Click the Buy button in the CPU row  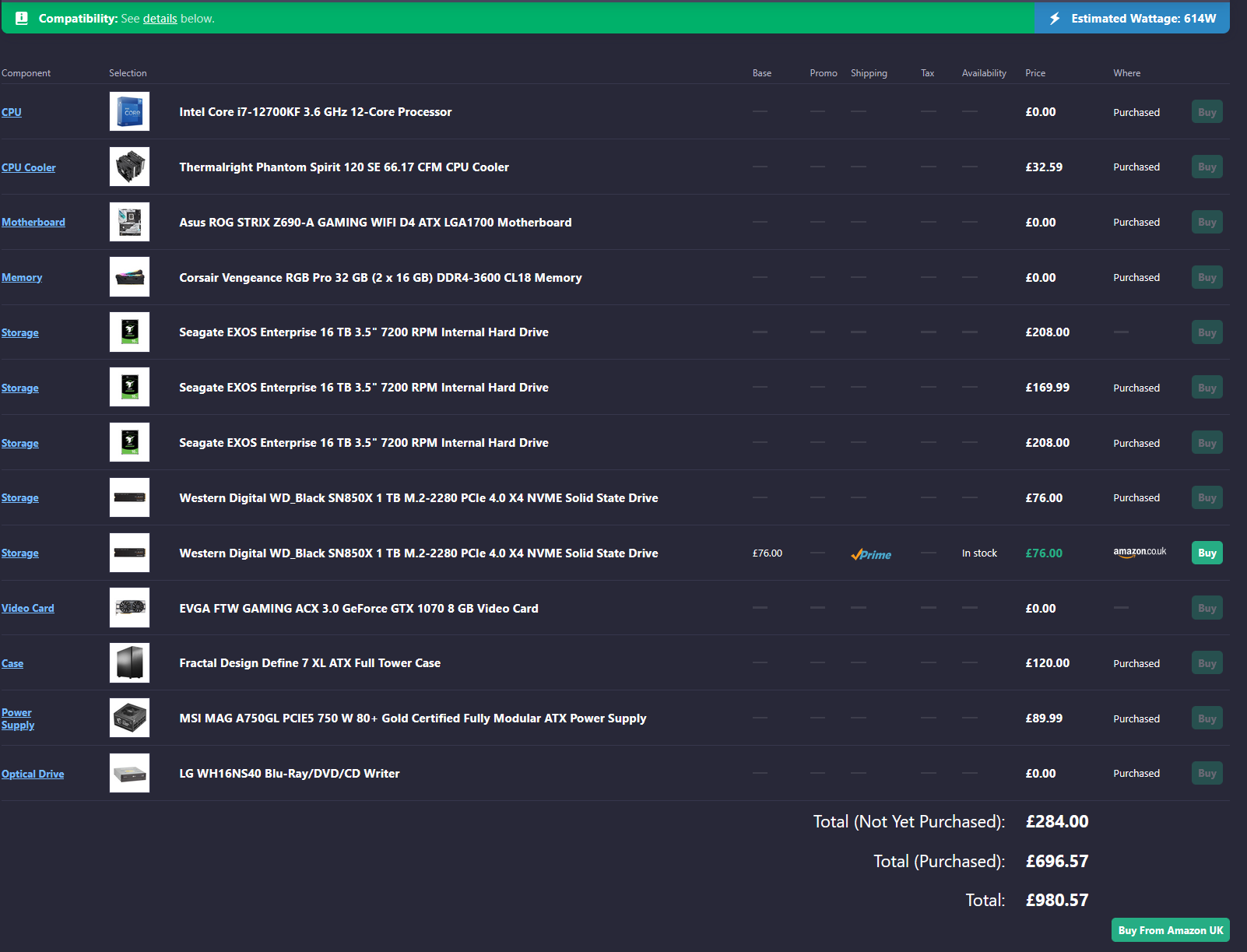[x=1207, y=111]
